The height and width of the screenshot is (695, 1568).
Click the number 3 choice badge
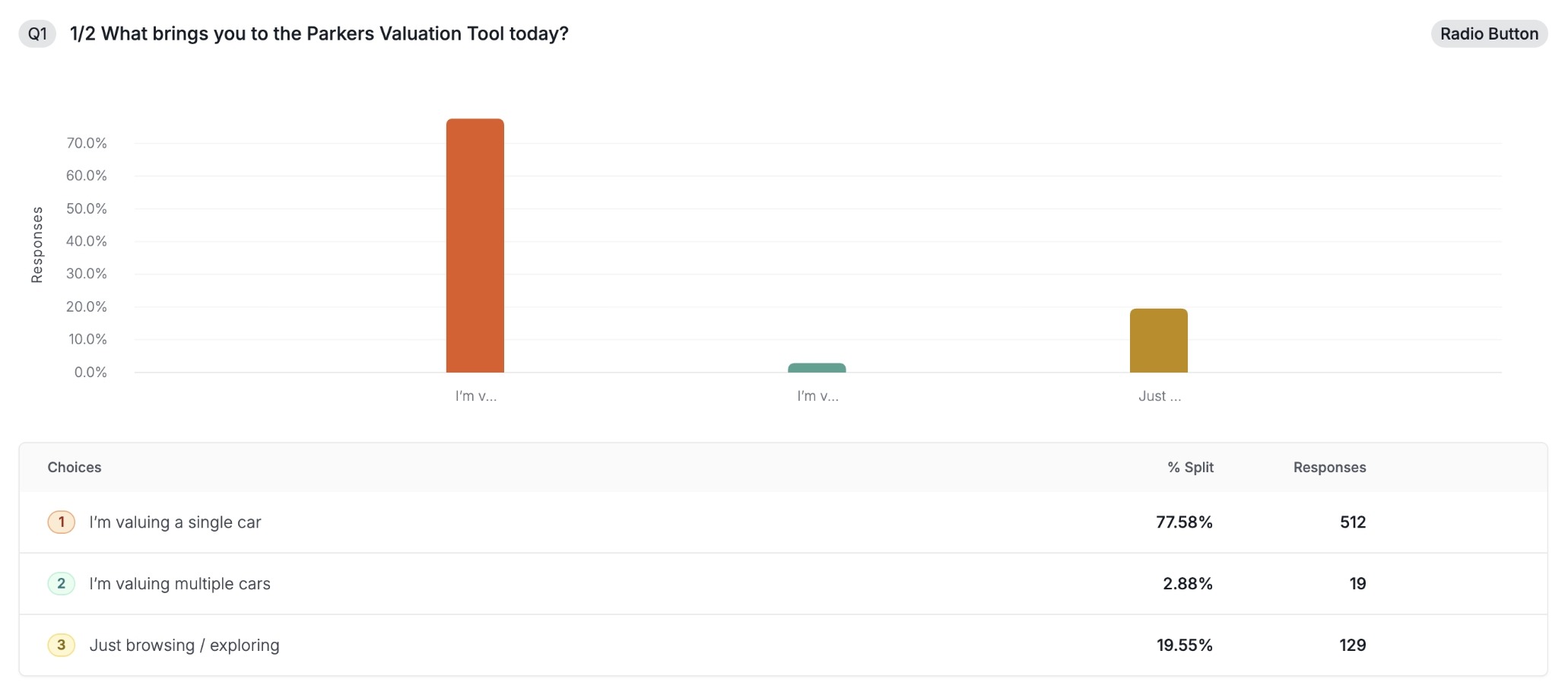coord(61,646)
